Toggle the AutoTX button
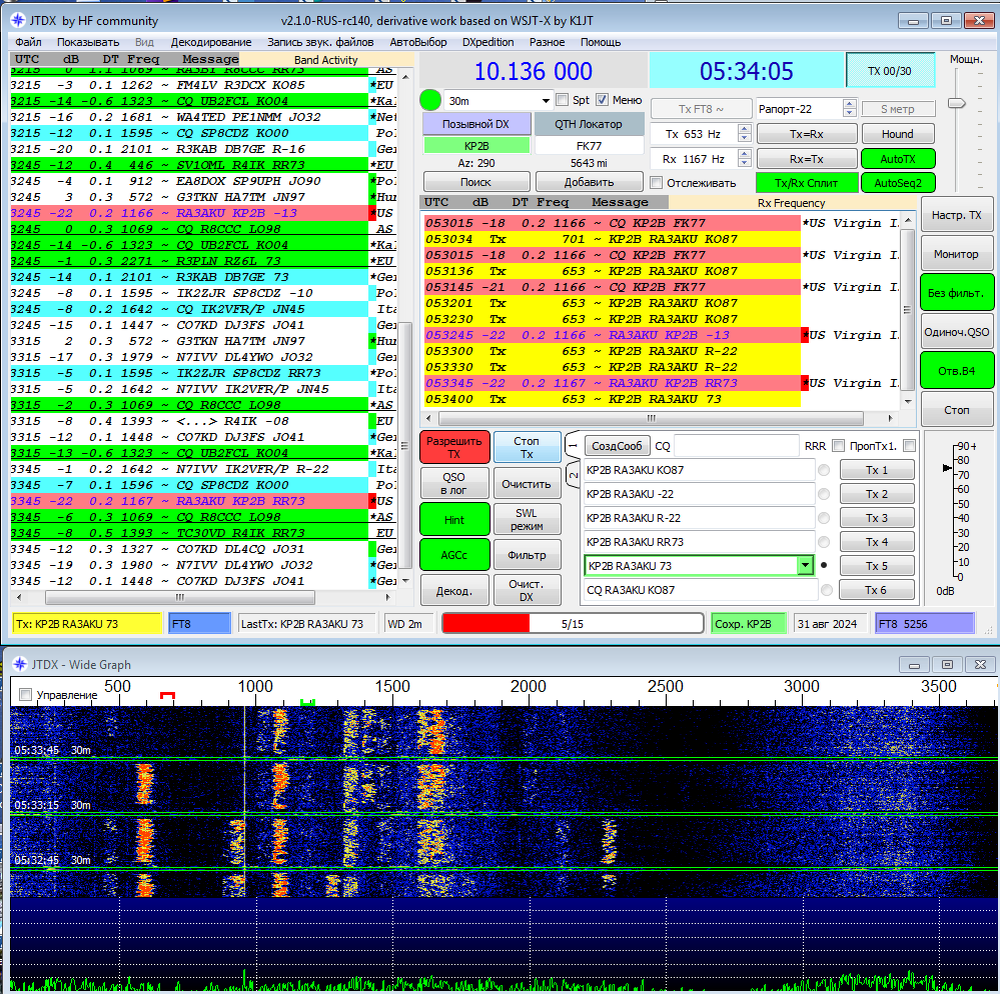Screen dimensions: 1000x994 [x=897, y=159]
